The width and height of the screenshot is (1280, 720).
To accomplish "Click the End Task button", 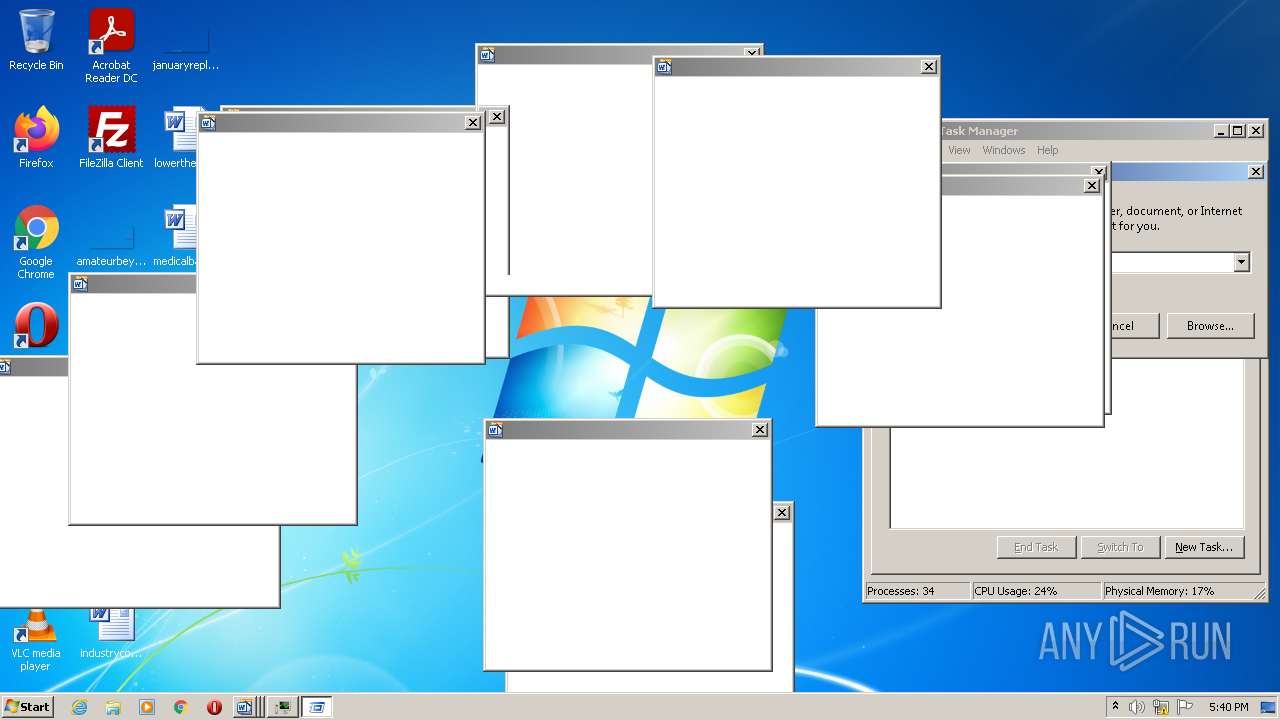I will [1036, 547].
